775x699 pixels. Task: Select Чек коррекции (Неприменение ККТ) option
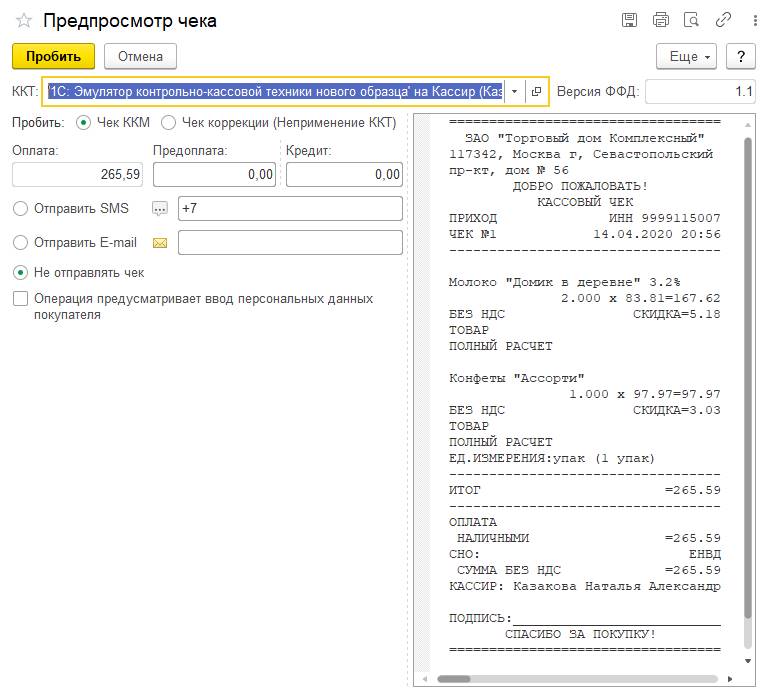(x=169, y=123)
